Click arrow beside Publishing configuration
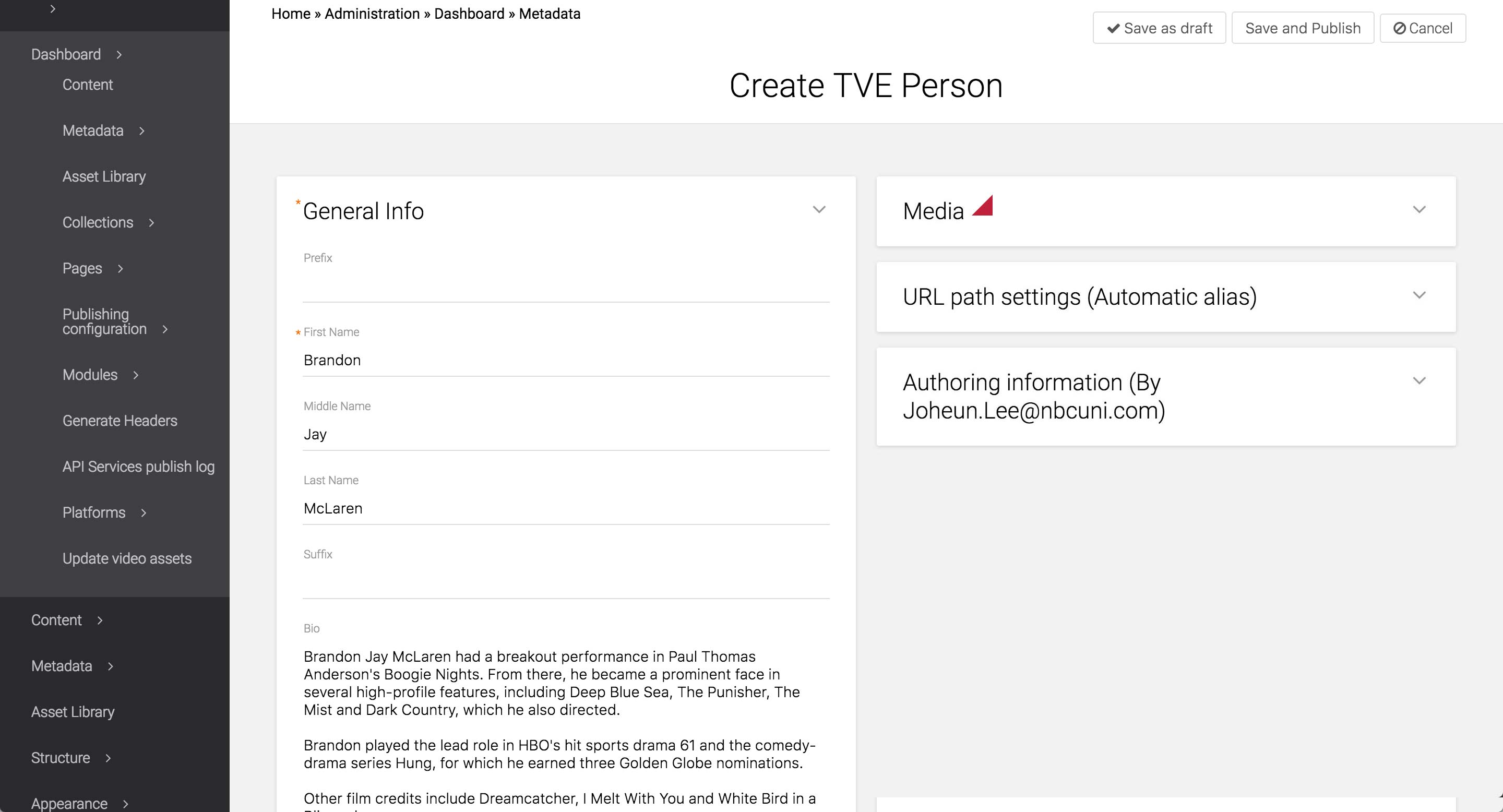The height and width of the screenshot is (812, 1503). click(165, 330)
